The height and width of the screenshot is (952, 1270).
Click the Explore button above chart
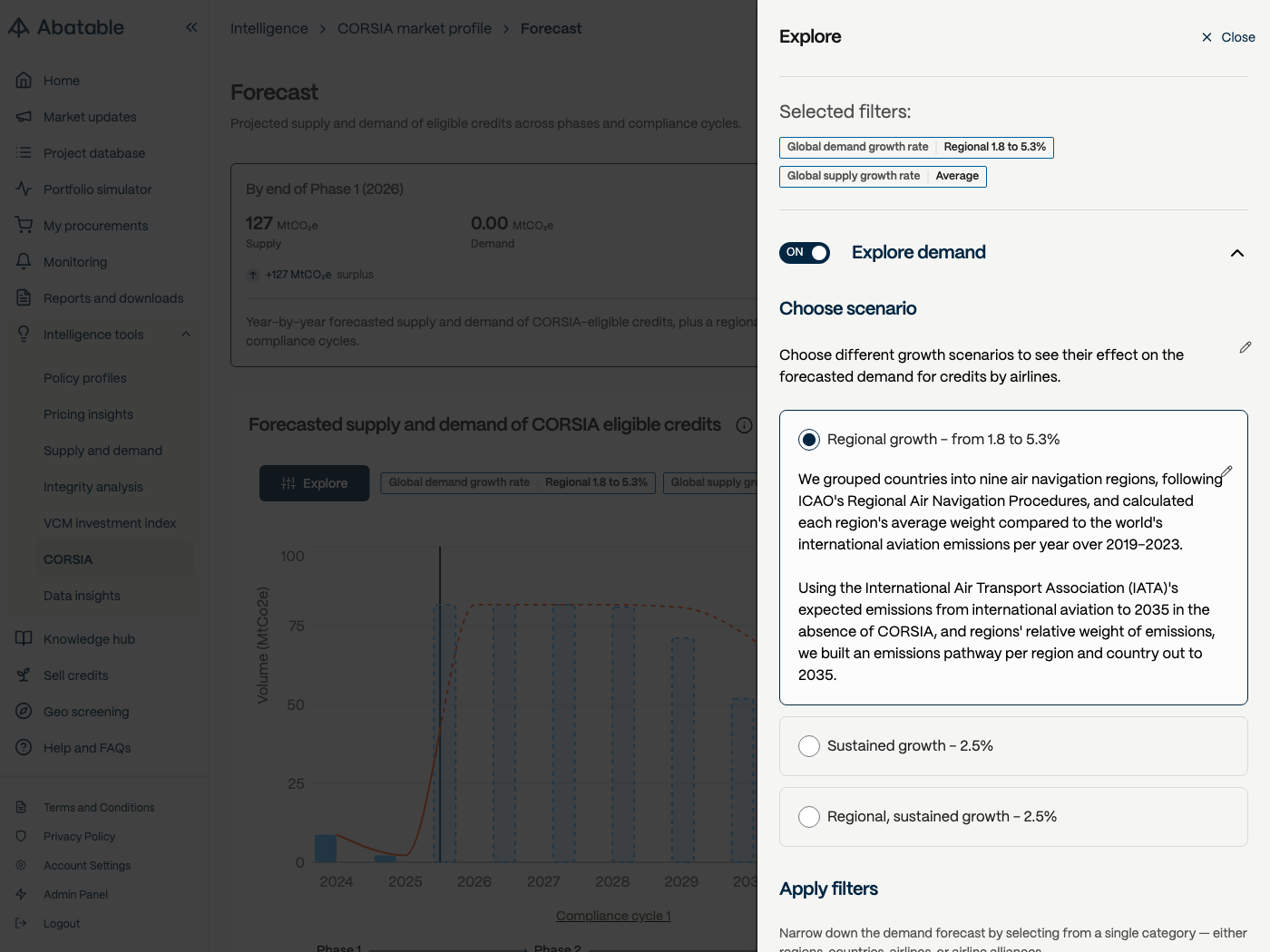(315, 483)
